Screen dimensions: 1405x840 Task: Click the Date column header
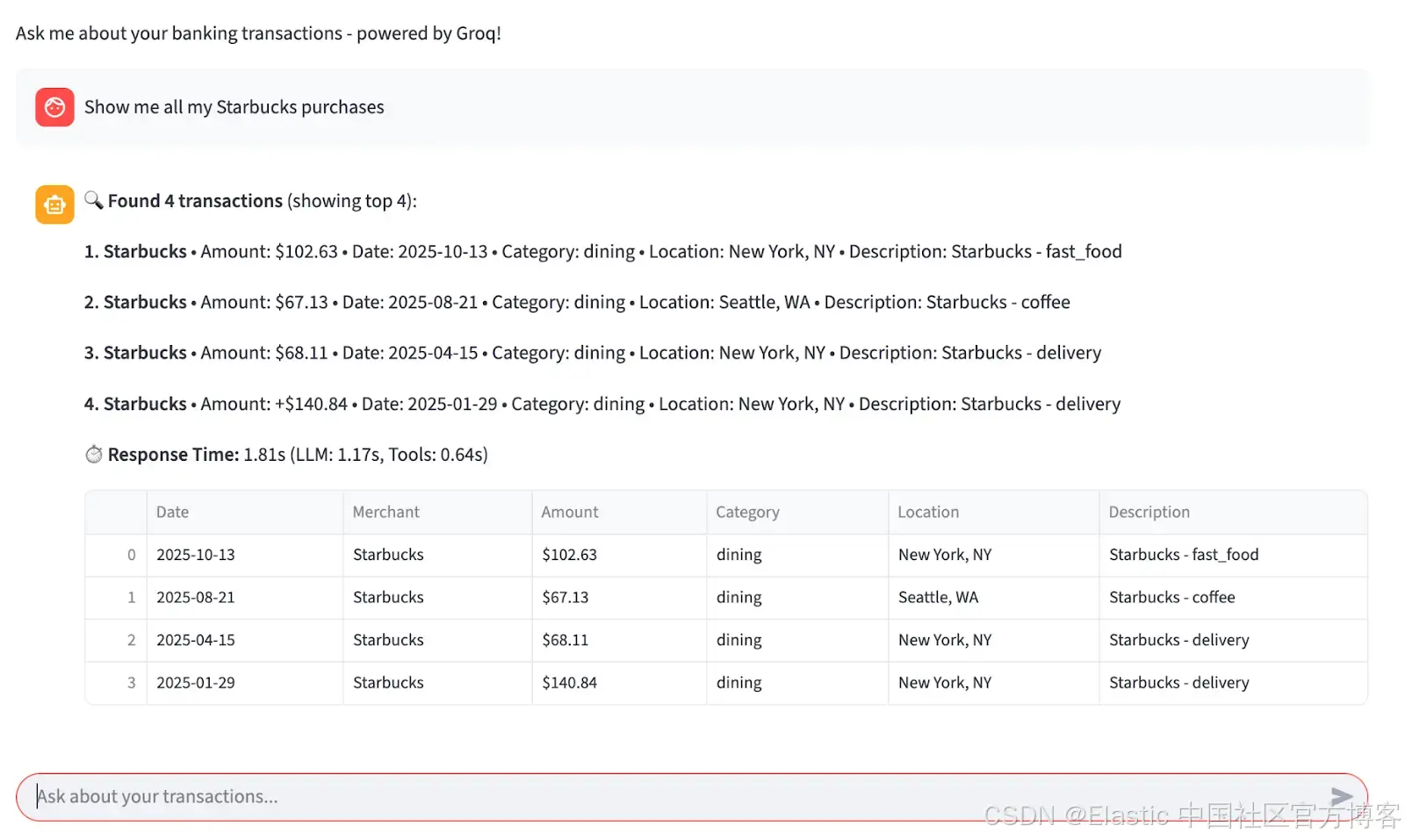[244, 513]
